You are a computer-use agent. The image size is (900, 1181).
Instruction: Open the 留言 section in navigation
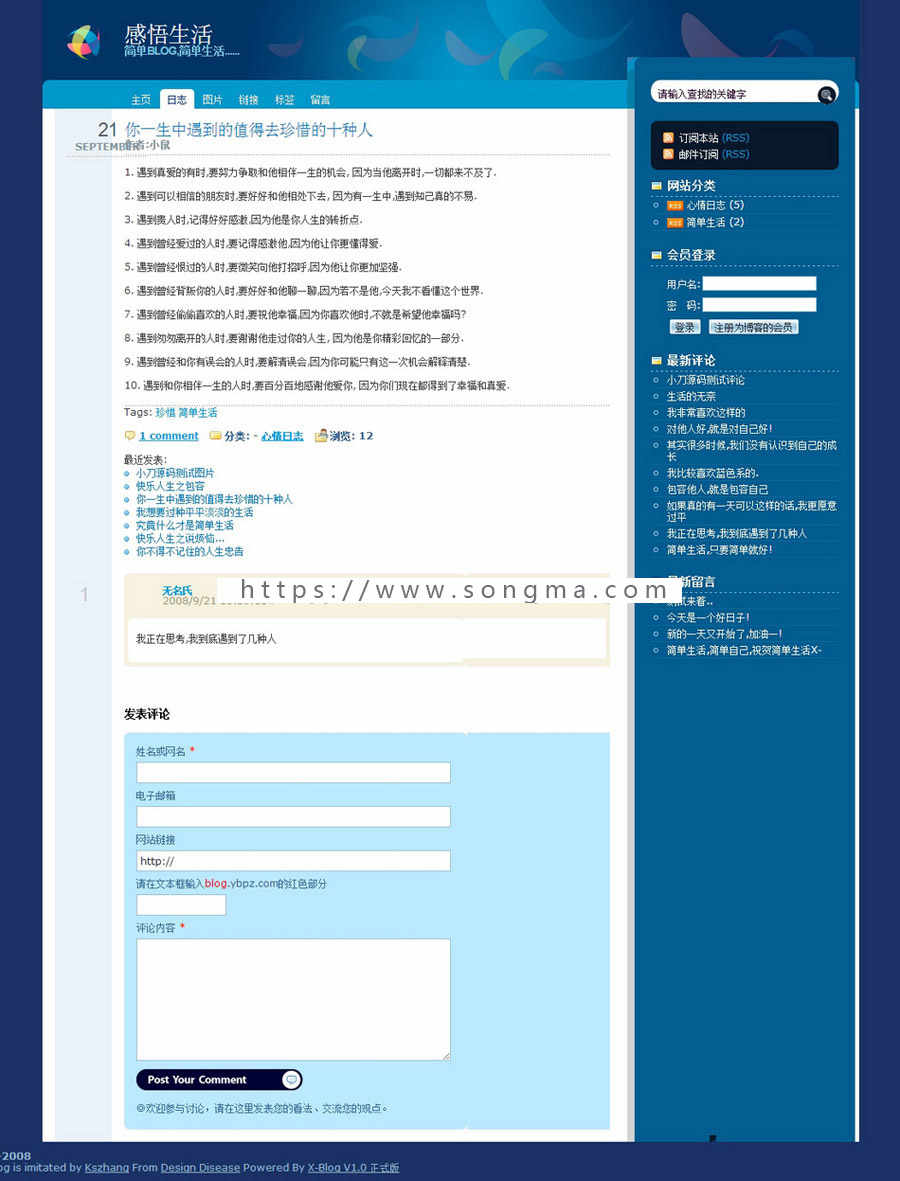[319, 99]
